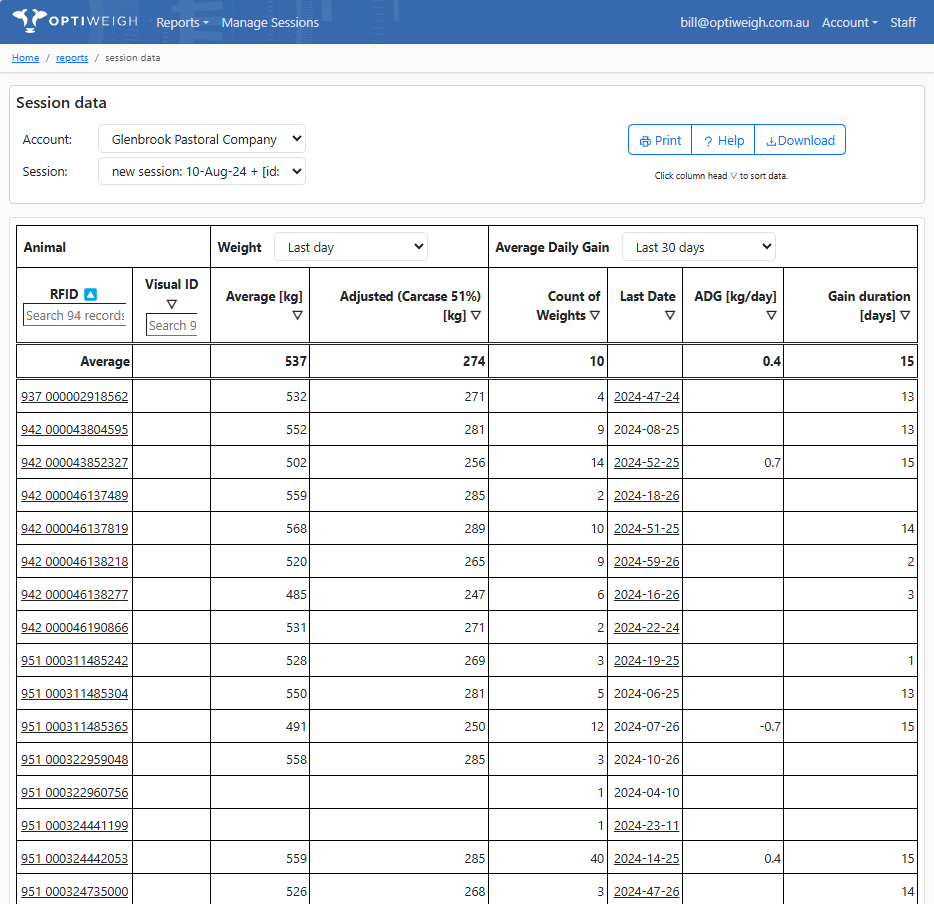Viewport: 934px width, 904px height.
Task: Click the Download button
Action: click(x=800, y=140)
